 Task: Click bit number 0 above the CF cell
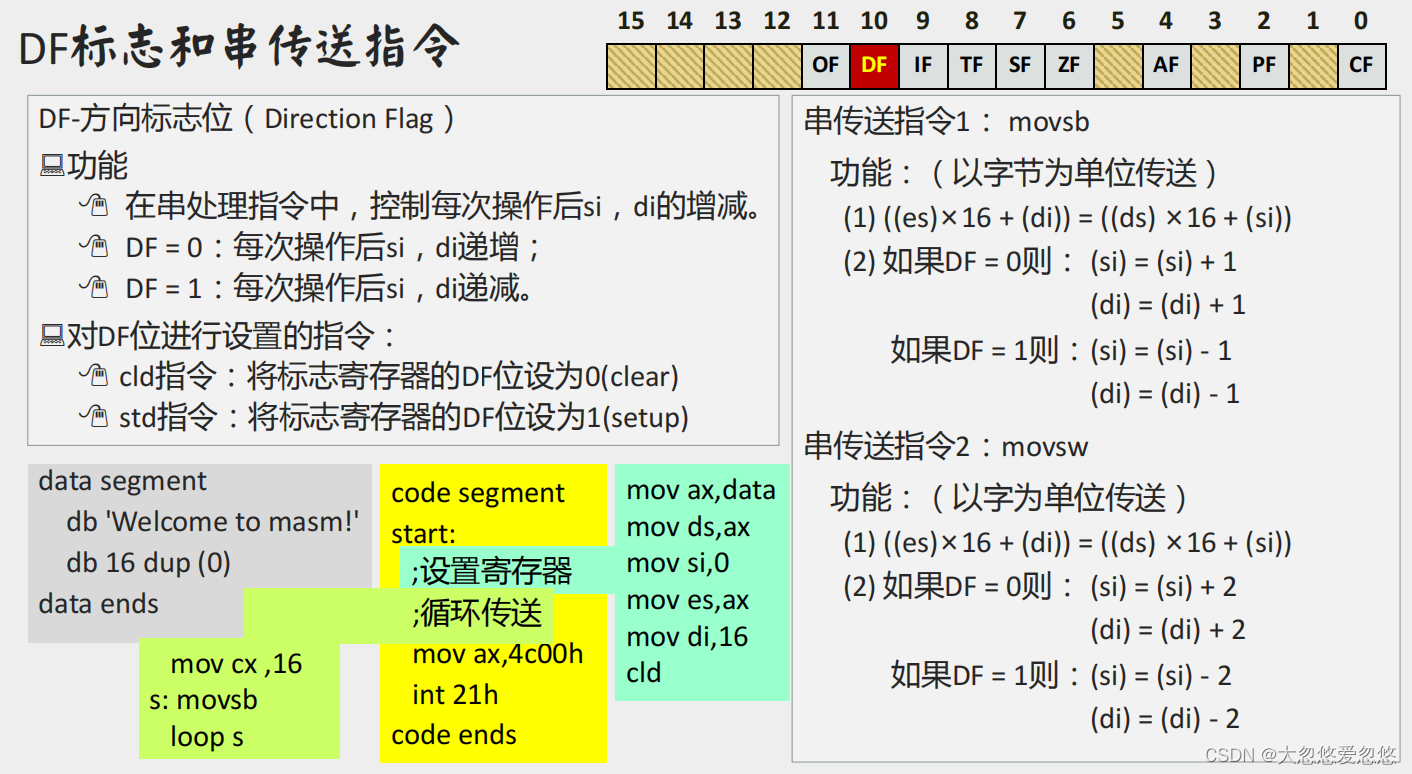tap(1361, 21)
